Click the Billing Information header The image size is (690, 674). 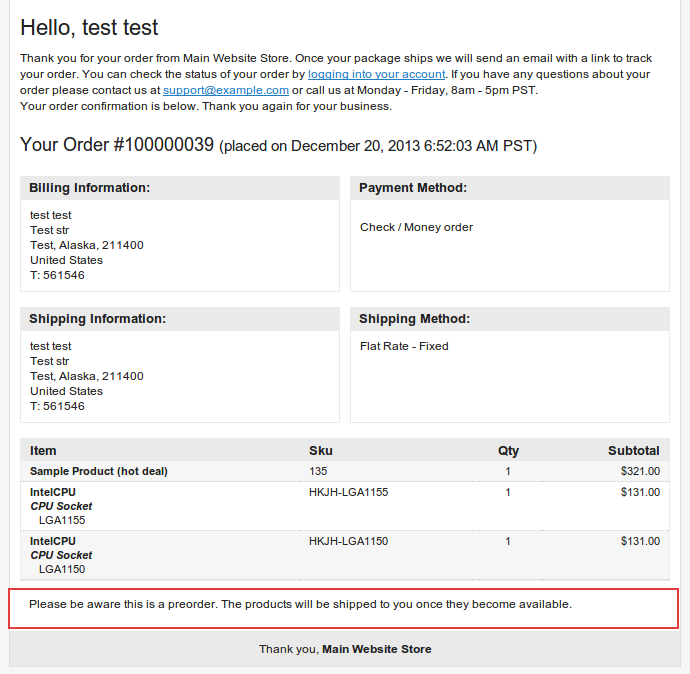[x=180, y=188]
